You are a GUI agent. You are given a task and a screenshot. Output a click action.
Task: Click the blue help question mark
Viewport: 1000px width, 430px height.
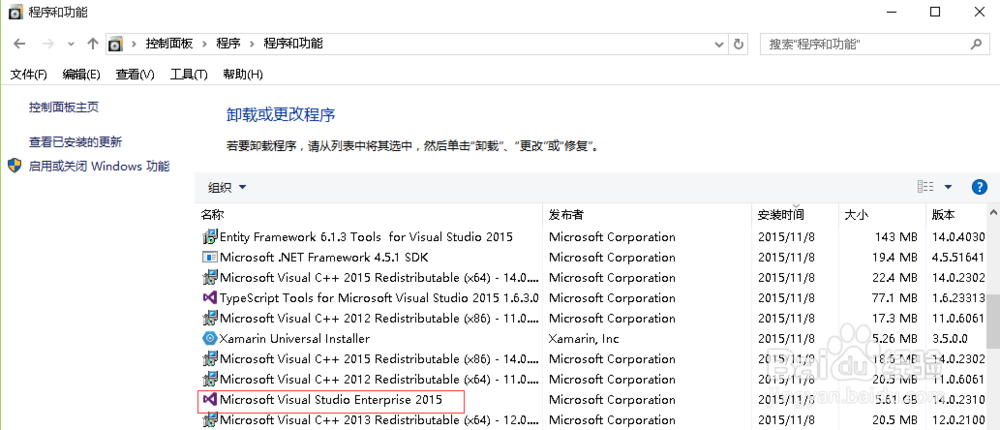tap(979, 187)
